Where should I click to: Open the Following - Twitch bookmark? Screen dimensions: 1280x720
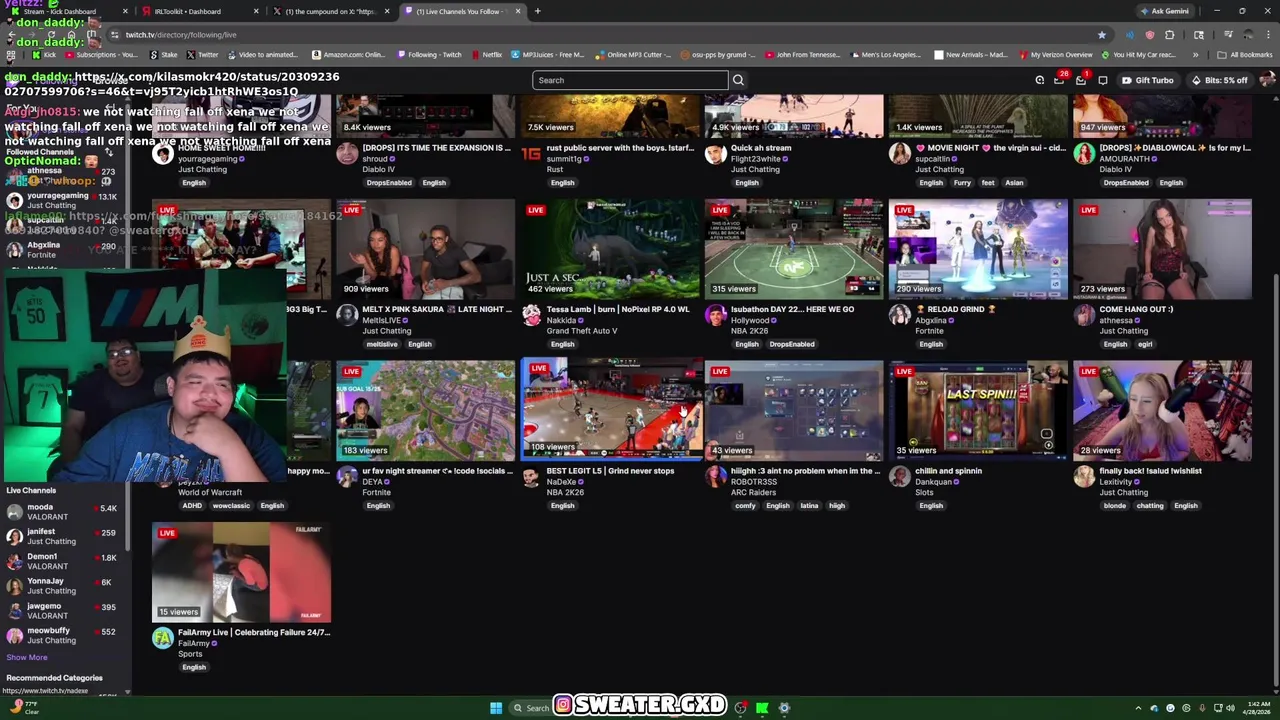pos(428,55)
